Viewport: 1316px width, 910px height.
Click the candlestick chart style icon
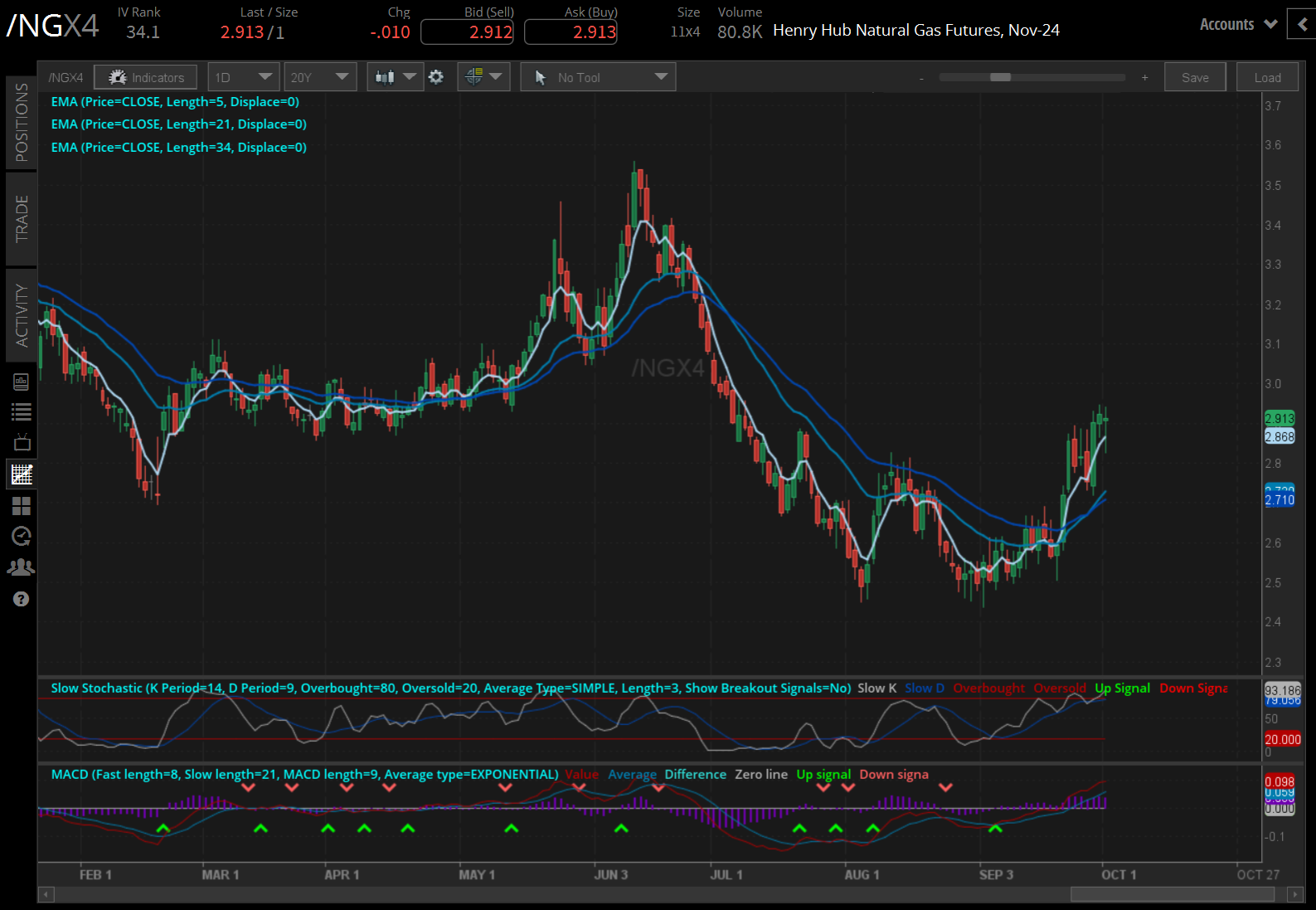385,77
